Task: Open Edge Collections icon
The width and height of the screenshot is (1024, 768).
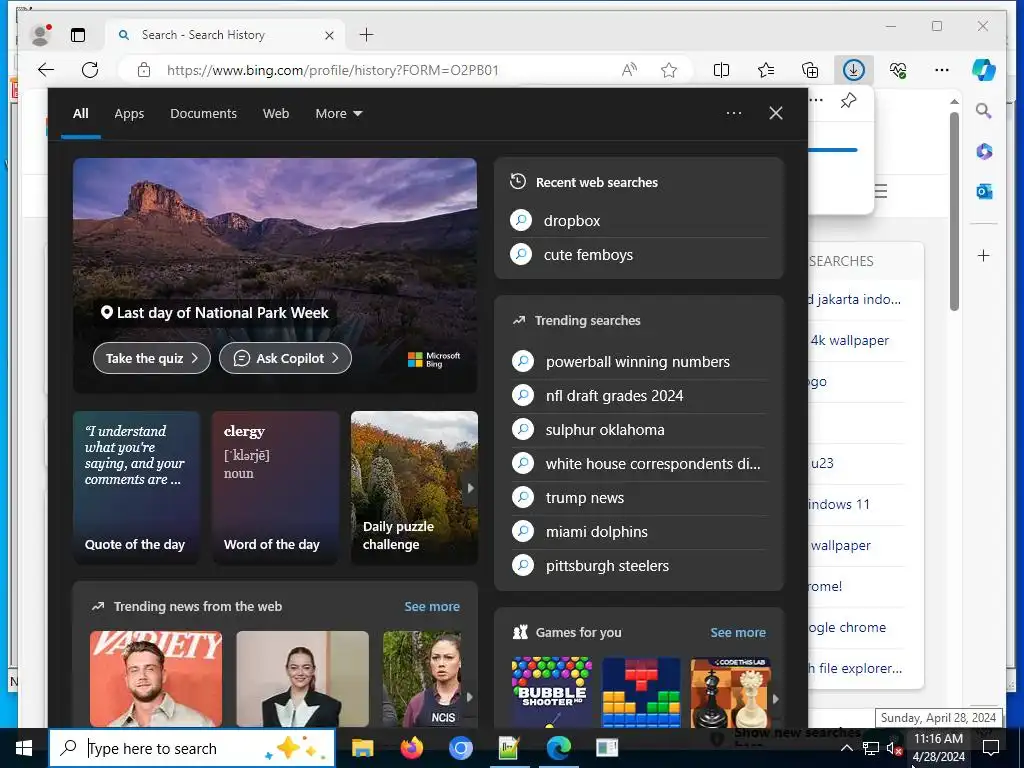Action: point(810,70)
